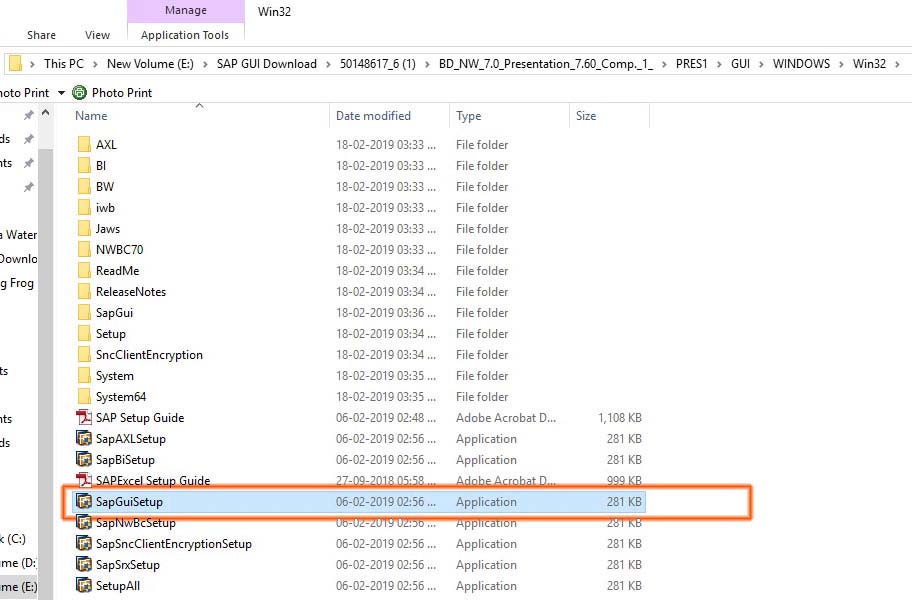
Task: Click the SapGuiSetup installer icon
Action: pyautogui.click(x=84, y=501)
